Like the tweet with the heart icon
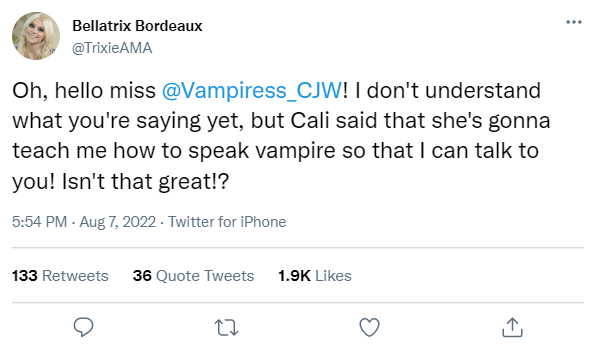The height and width of the screenshot is (364, 596). click(369, 327)
